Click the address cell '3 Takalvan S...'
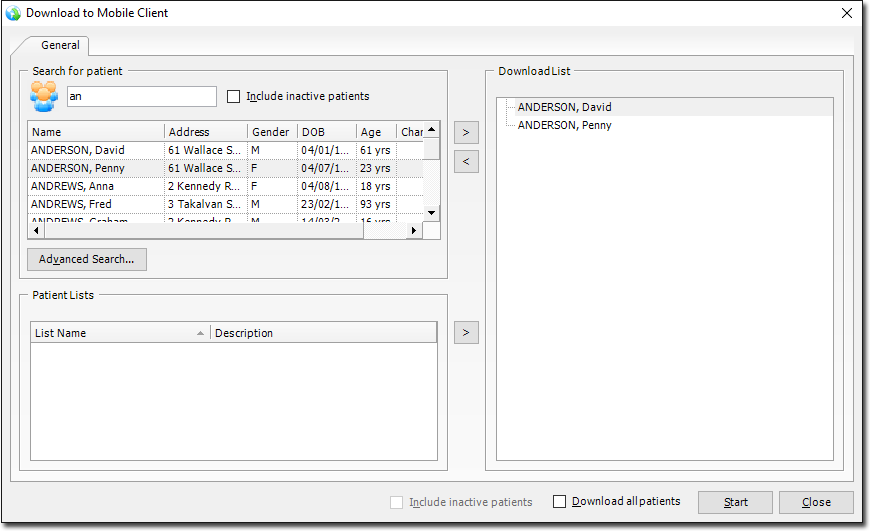The height and width of the screenshot is (531, 870). [x=204, y=204]
